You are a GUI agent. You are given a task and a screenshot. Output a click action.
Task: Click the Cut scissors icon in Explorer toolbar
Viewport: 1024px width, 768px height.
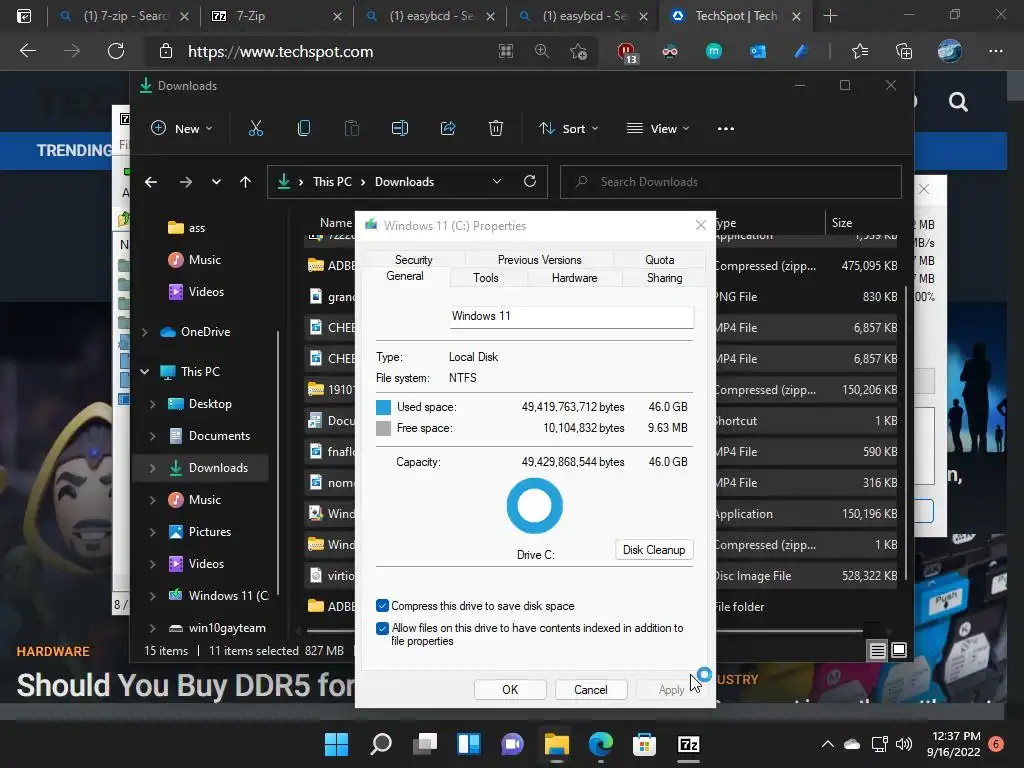(x=255, y=129)
